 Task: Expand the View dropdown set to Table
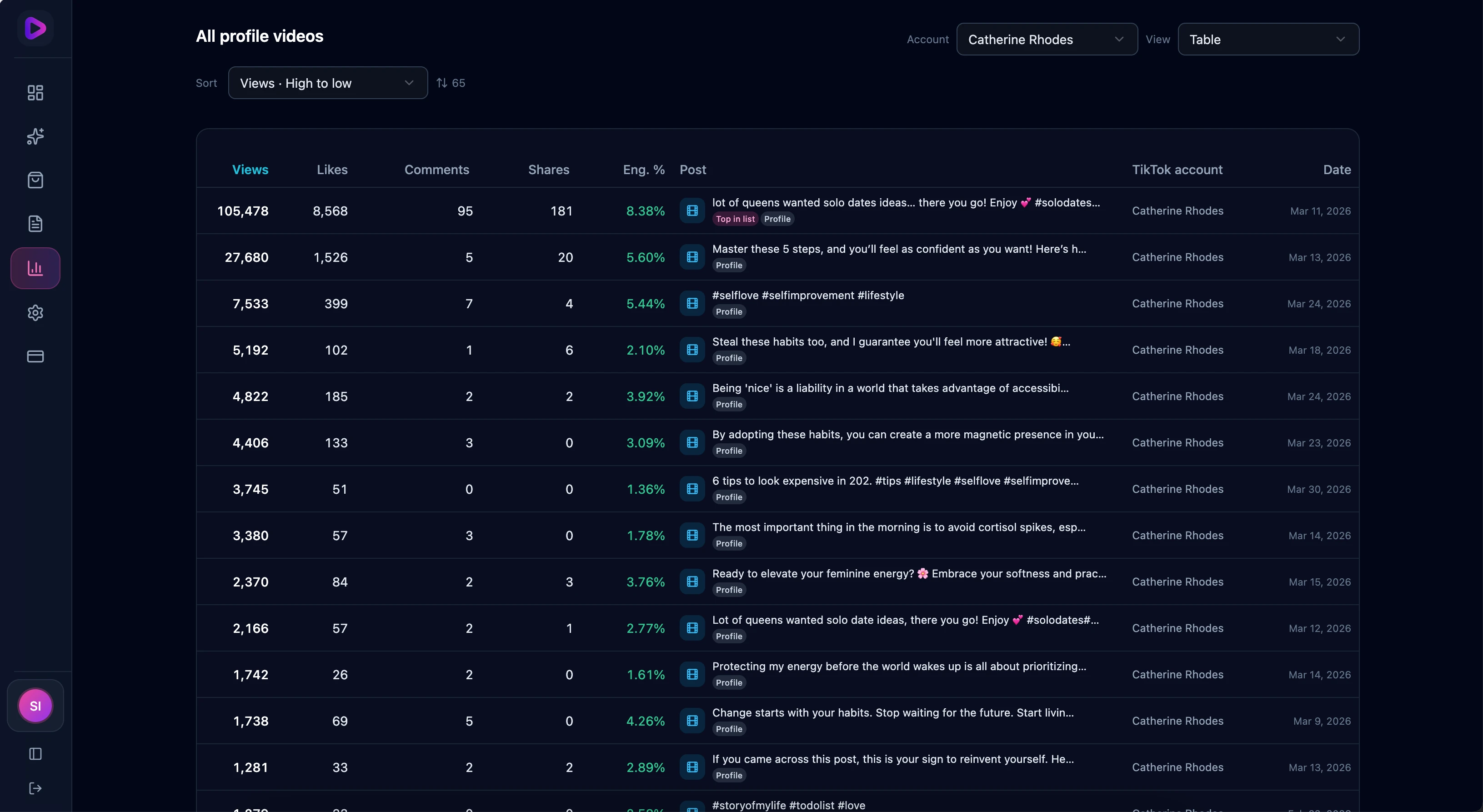pos(1268,39)
